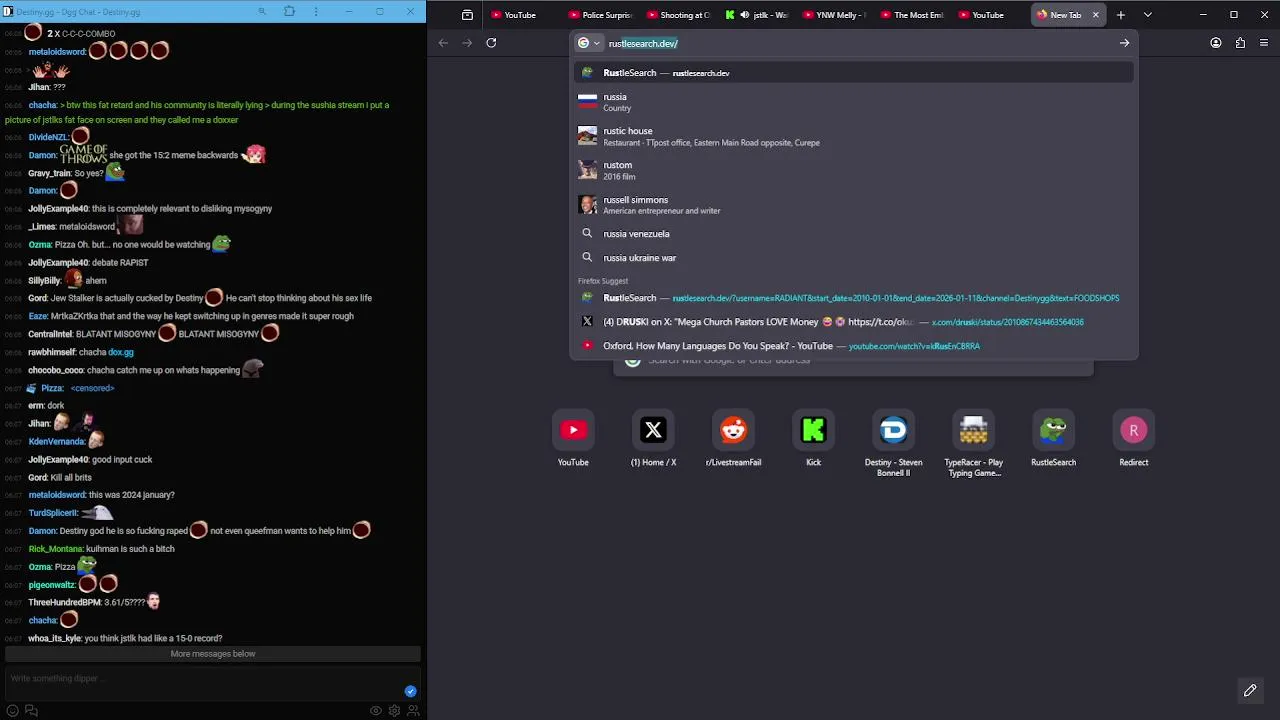
Task: Click username Rick_Montana in chat
Action: tap(55, 549)
